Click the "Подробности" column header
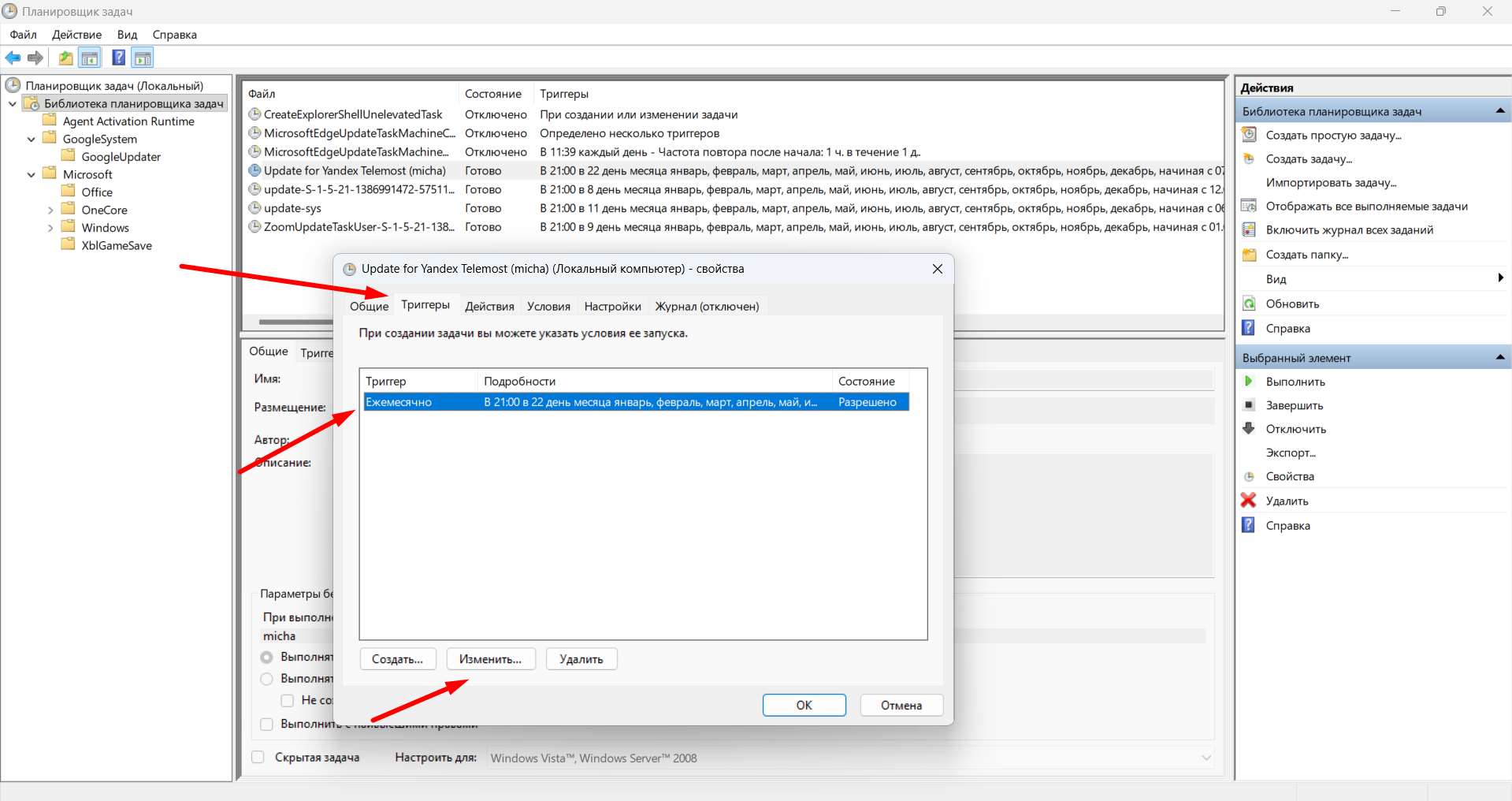The height and width of the screenshot is (801, 1512). [x=655, y=381]
